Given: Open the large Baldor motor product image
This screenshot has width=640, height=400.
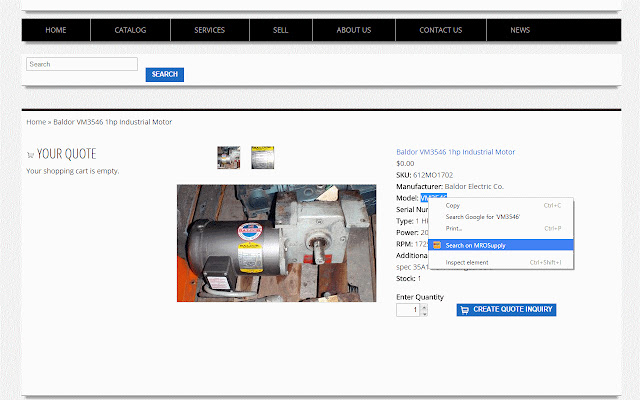Looking at the screenshot, I should [x=277, y=243].
